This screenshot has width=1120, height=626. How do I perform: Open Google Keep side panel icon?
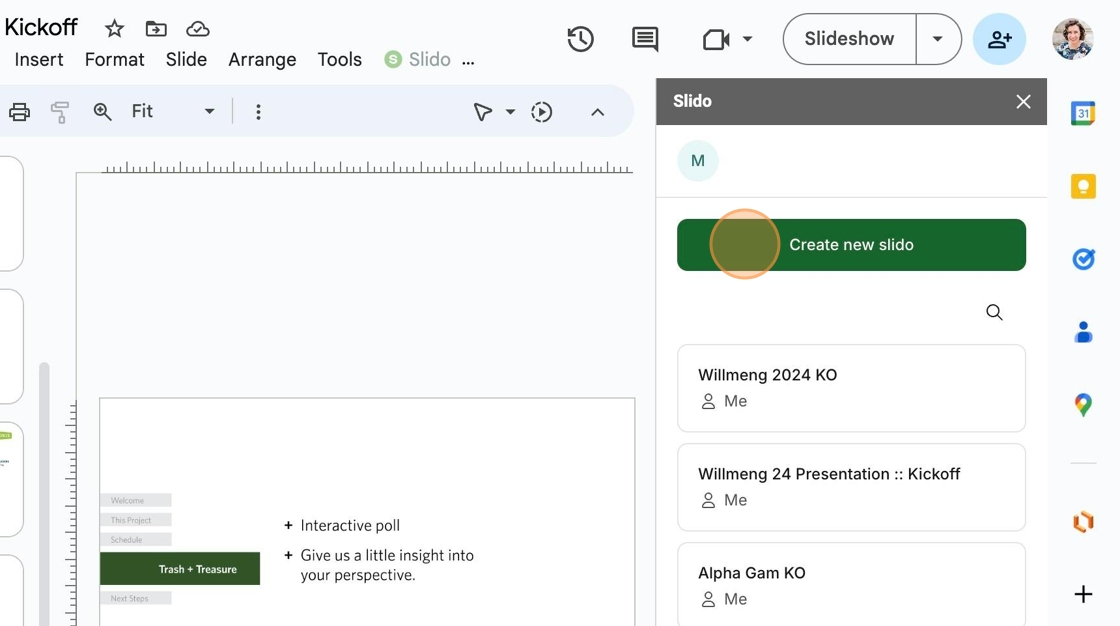pos(1084,187)
